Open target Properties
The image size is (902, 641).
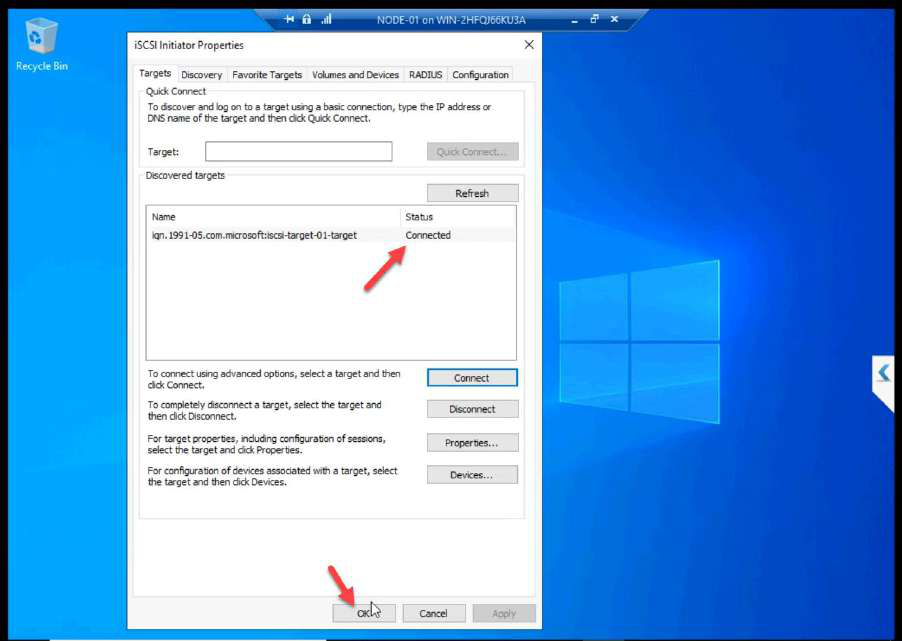472,442
